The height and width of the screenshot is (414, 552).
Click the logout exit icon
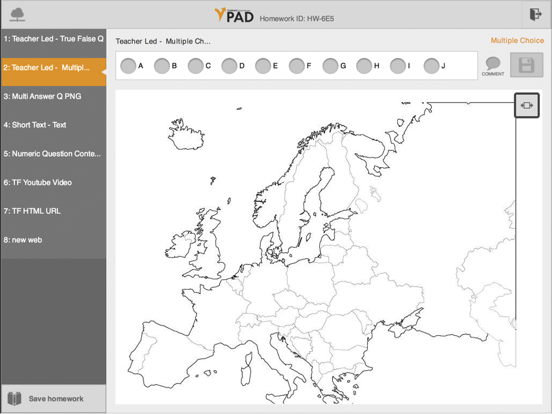[x=535, y=14]
